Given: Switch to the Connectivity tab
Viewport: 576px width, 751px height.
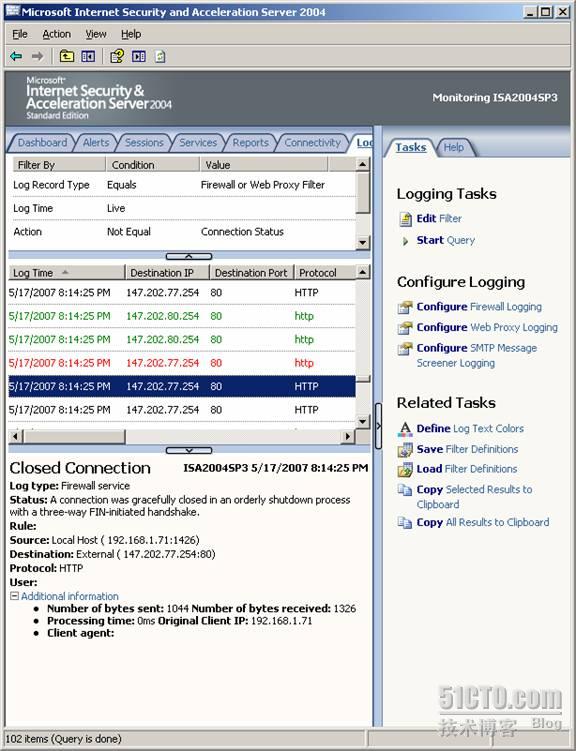Looking at the screenshot, I should pos(313,143).
